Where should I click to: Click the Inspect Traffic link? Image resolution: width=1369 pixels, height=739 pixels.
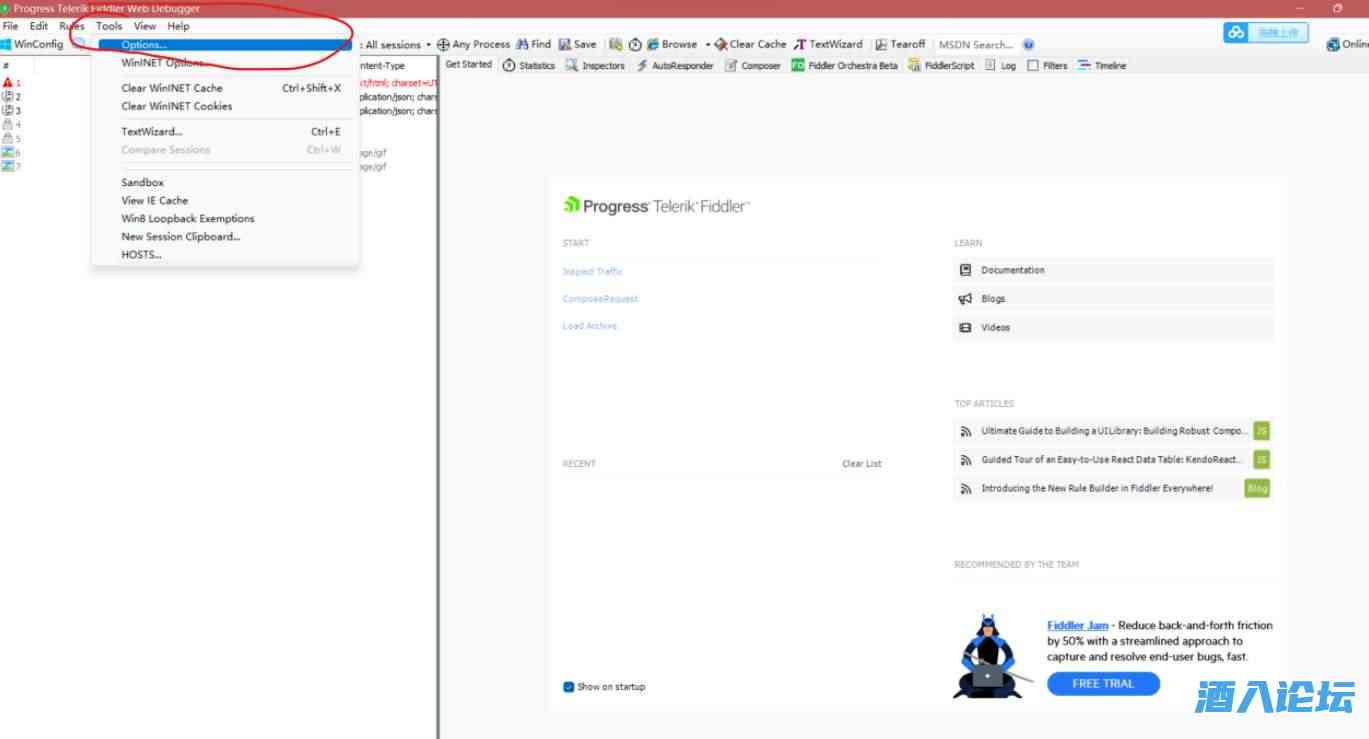(593, 272)
